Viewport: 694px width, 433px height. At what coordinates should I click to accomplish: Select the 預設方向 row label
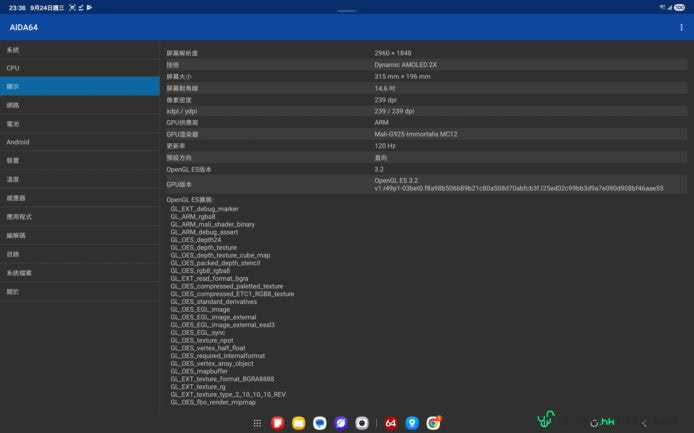click(x=179, y=158)
